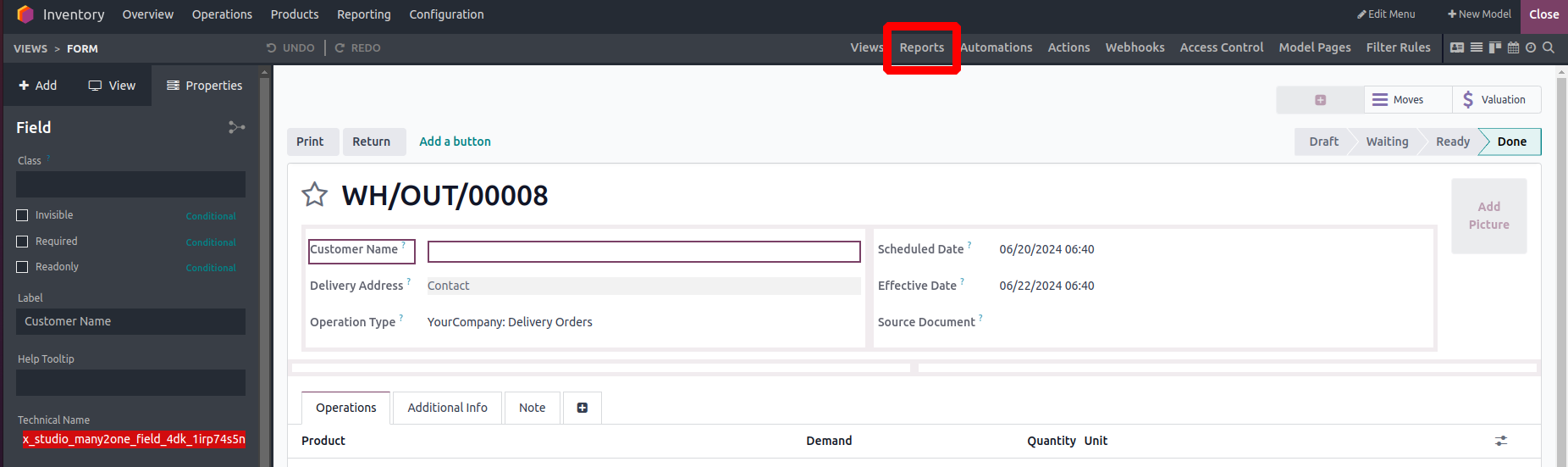Click the Class input field
The width and height of the screenshot is (1568, 467).
click(x=130, y=184)
